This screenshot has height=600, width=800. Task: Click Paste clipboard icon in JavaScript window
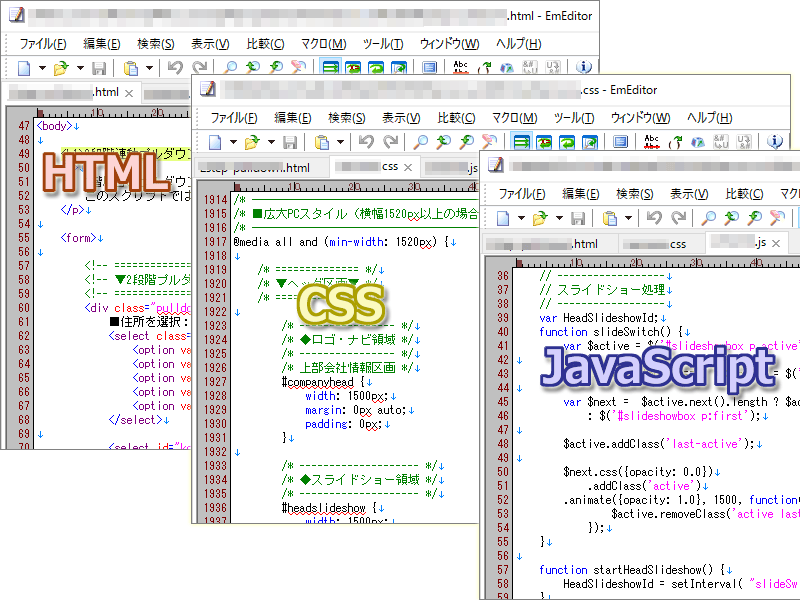coord(610,218)
